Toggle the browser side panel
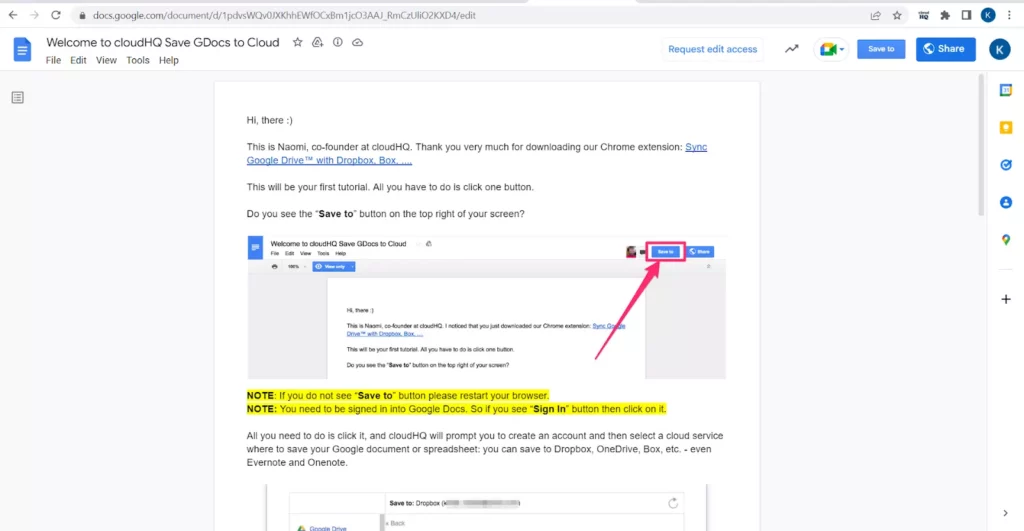 point(967,16)
